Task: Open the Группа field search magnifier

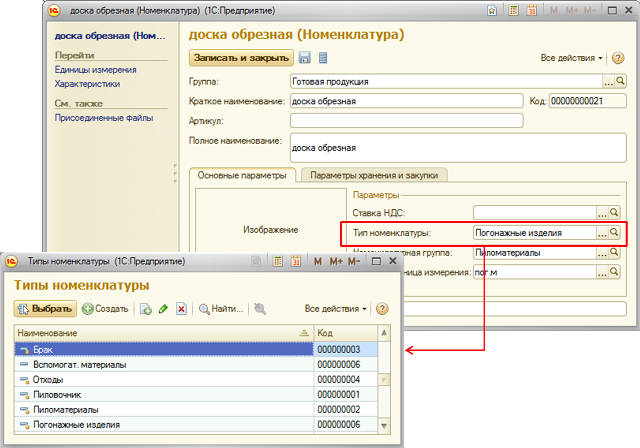Action: tap(620, 81)
